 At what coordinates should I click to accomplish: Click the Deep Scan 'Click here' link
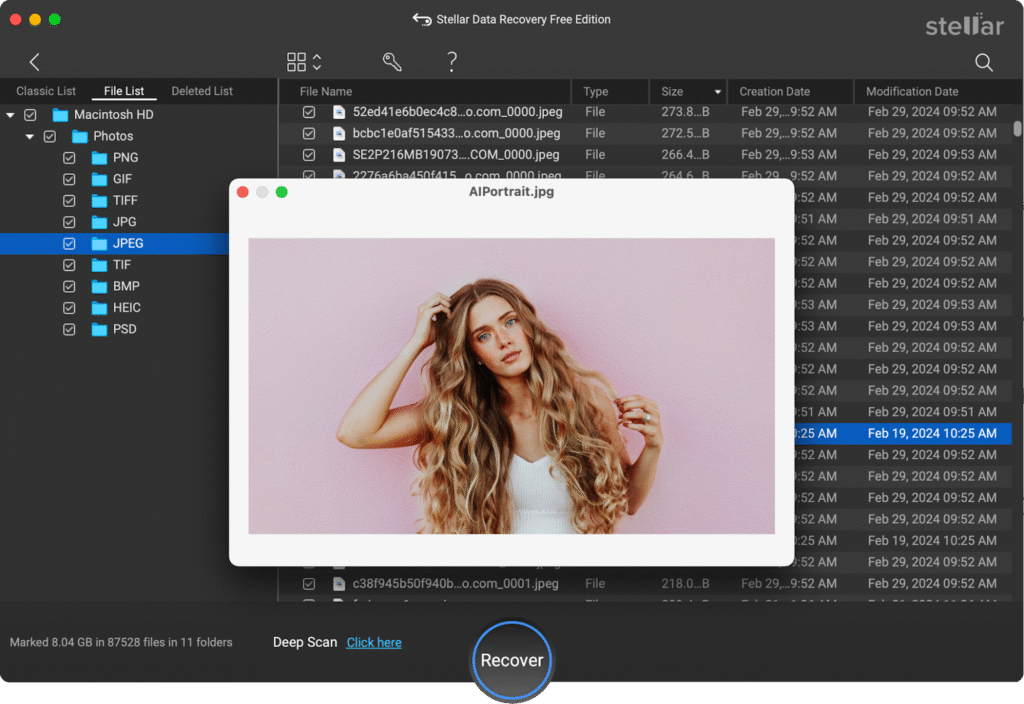[x=373, y=642]
